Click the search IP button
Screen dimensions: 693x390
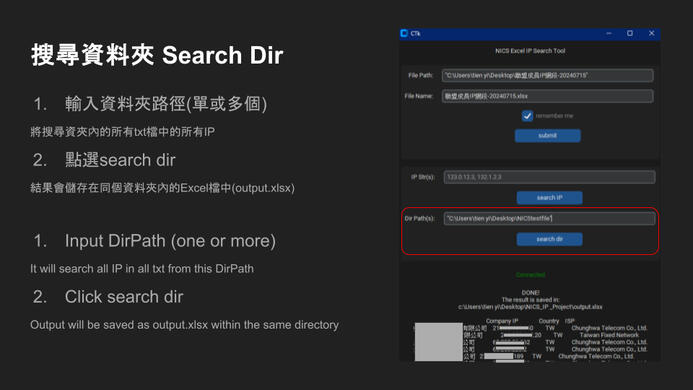click(x=549, y=198)
